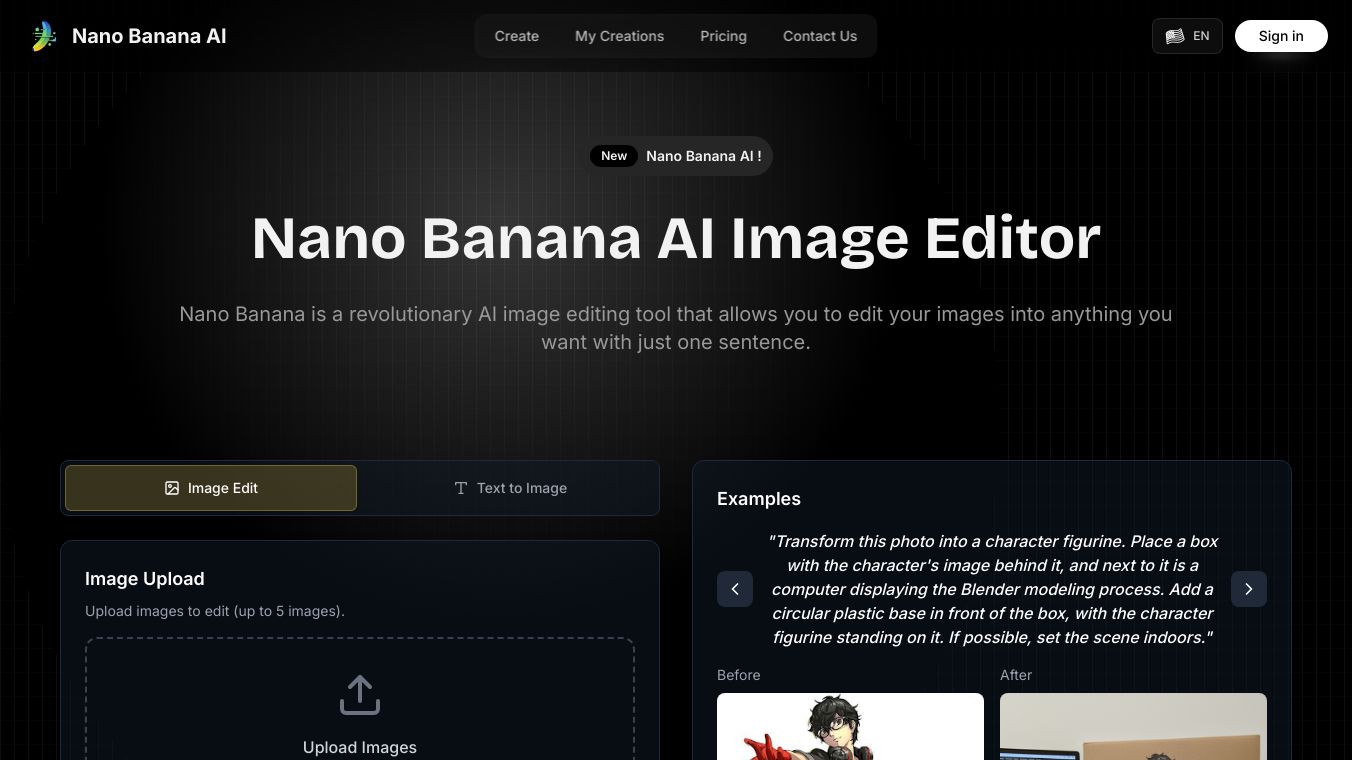Switch to the Image Edit tab

coord(211,488)
